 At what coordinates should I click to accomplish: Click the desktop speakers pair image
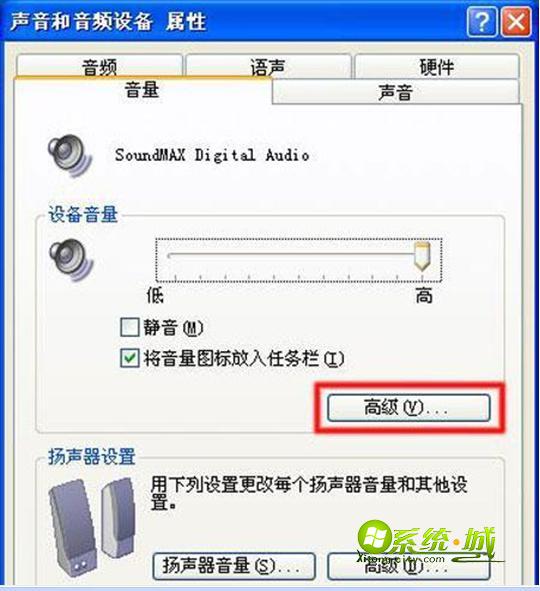point(93,529)
